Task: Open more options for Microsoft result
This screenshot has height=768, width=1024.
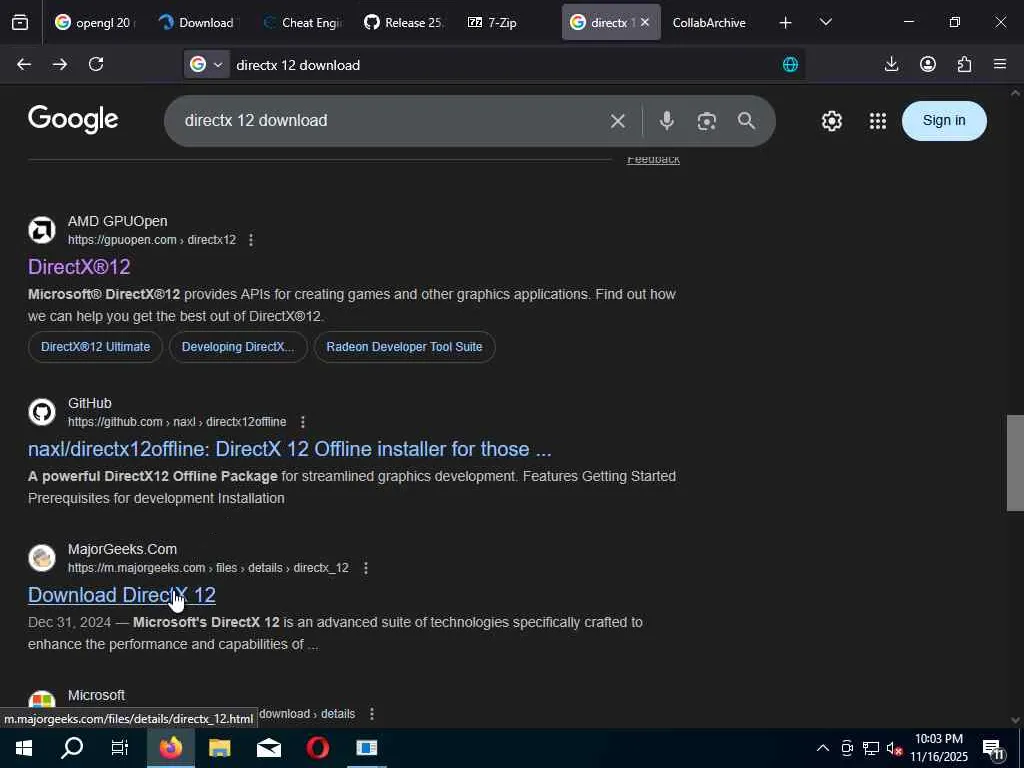Action: click(372, 714)
